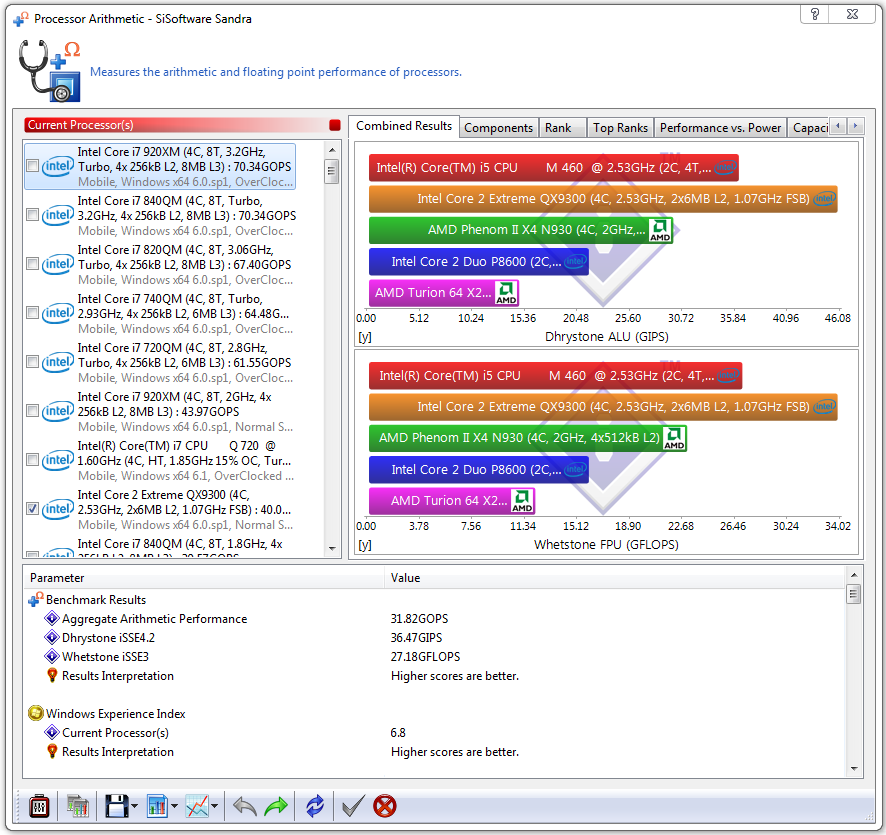The height and width of the screenshot is (835, 886).
Task: Click the help question mark button
Action: 815,14
